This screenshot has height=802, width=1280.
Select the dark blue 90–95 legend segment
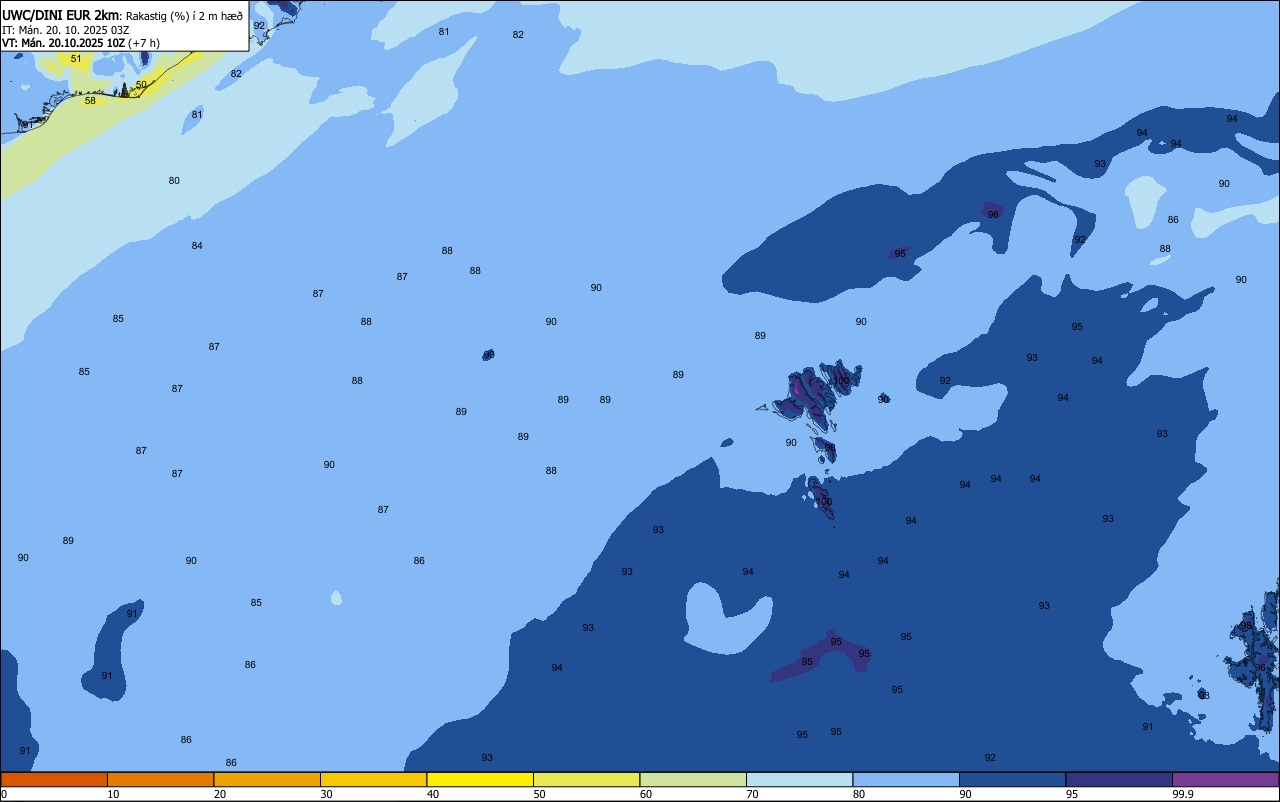click(x=1012, y=779)
